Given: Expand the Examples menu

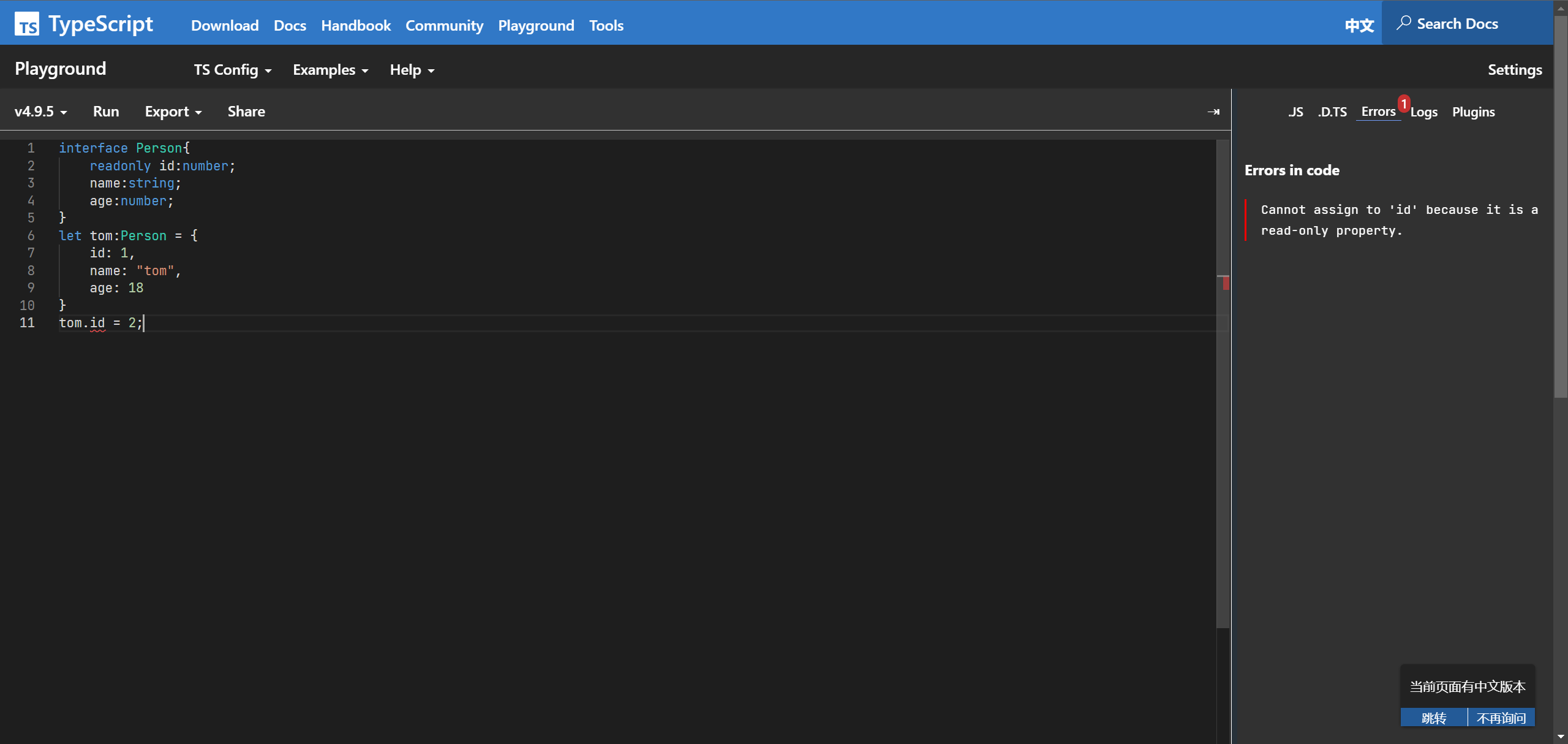Looking at the screenshot, I should (x=330, y=70).
